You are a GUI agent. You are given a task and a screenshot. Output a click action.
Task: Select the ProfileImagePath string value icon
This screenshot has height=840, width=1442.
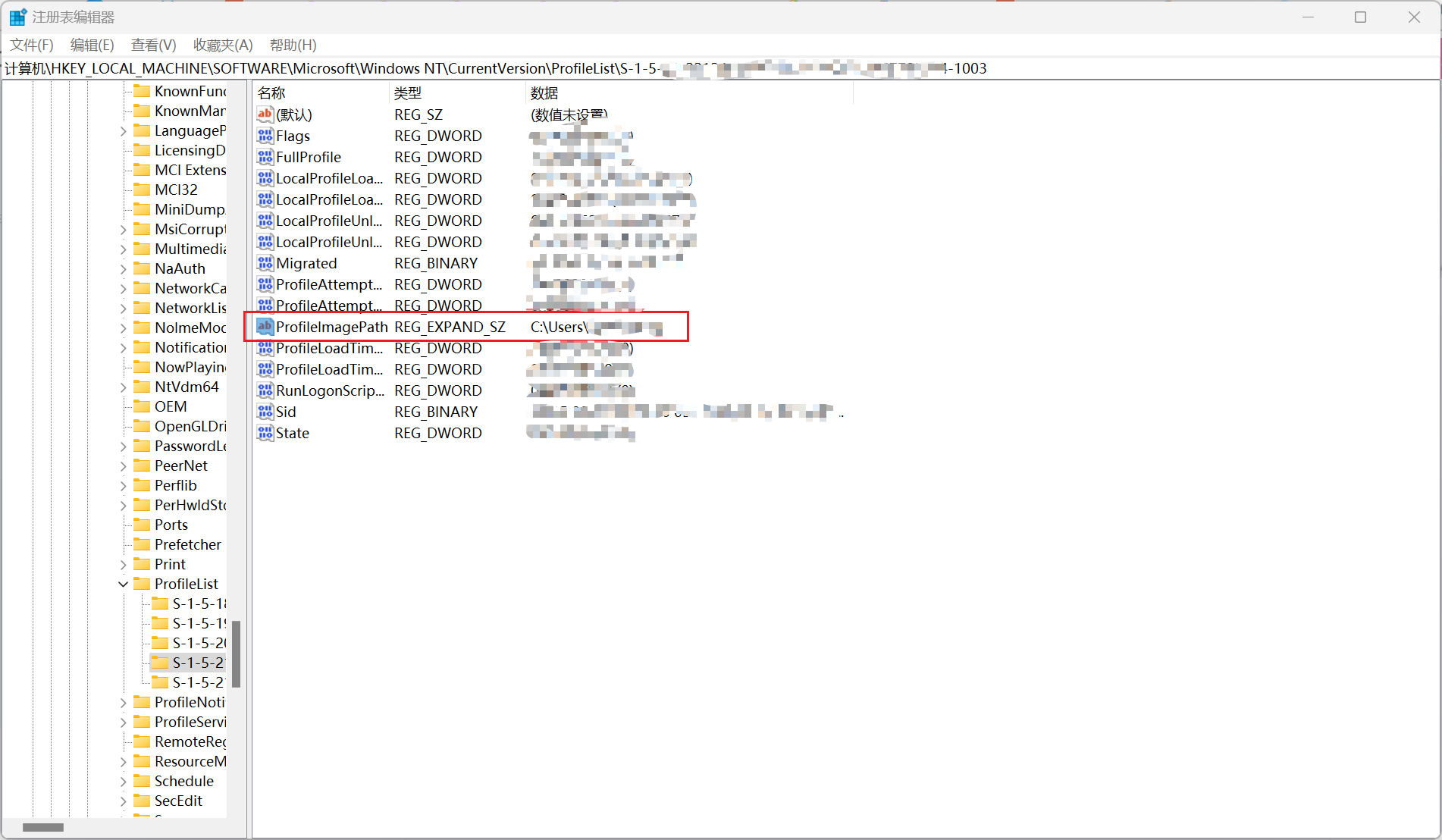(x=265, y=327)
